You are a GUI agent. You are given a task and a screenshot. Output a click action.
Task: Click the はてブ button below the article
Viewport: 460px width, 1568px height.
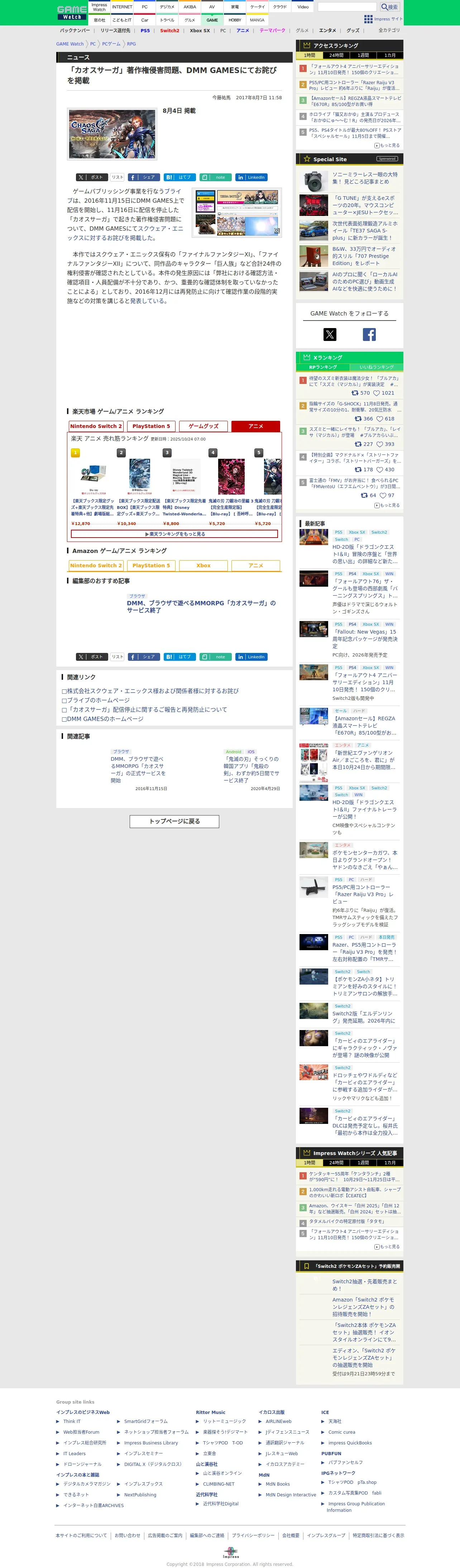pos(179,657)
